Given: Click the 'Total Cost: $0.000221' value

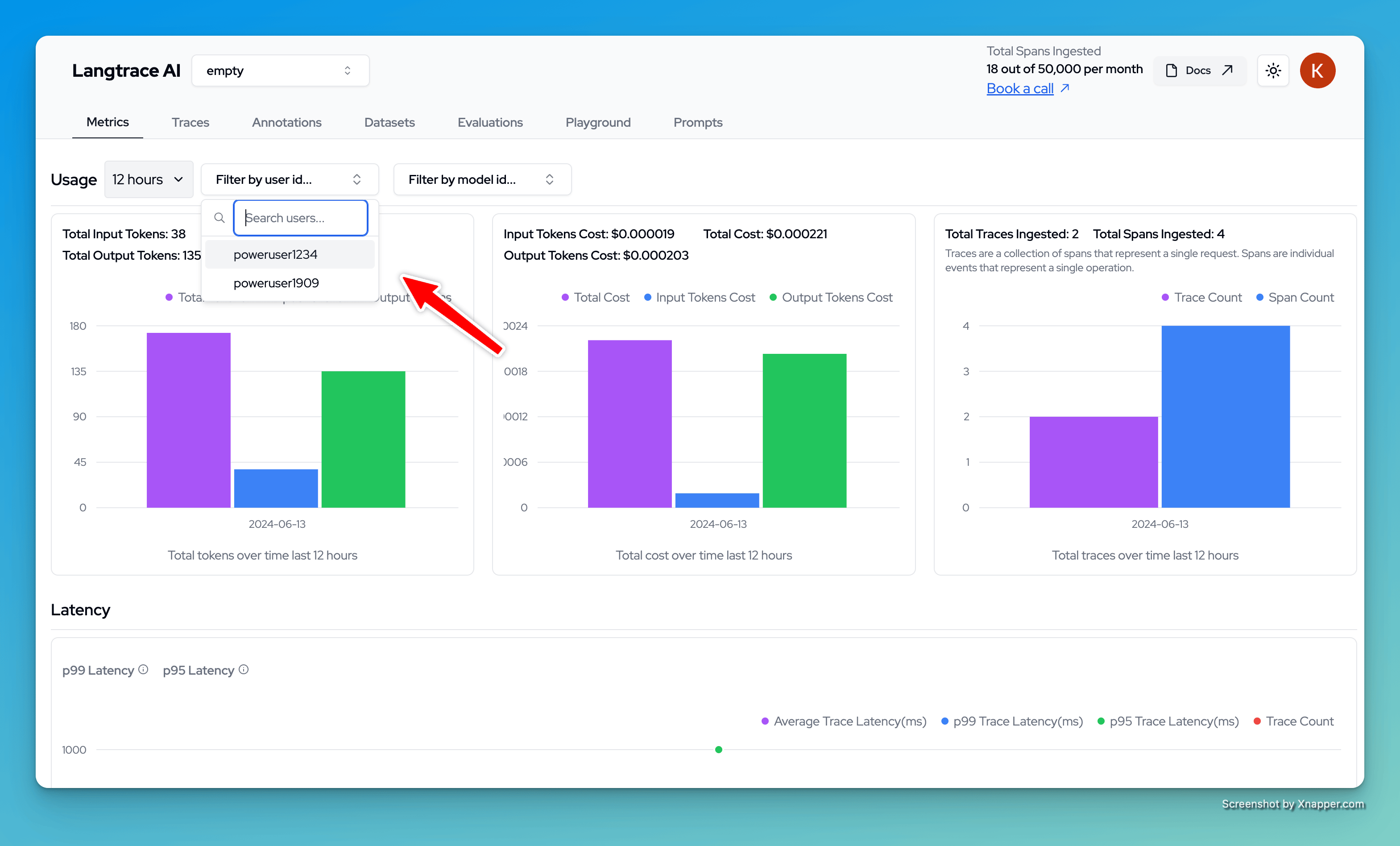Looking at the screenshot, I should 765,234.
